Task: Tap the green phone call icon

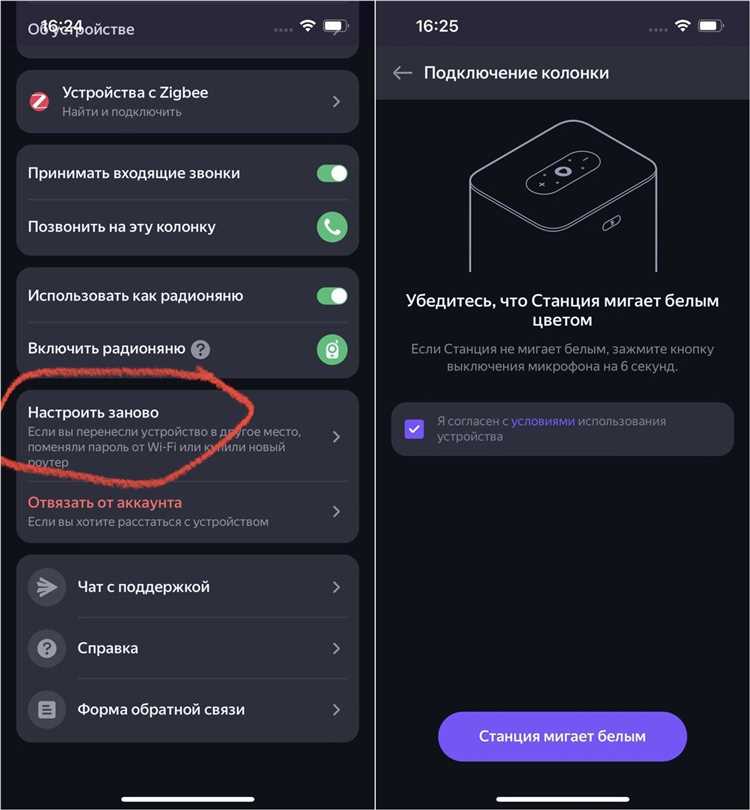Action: point(332,227)
